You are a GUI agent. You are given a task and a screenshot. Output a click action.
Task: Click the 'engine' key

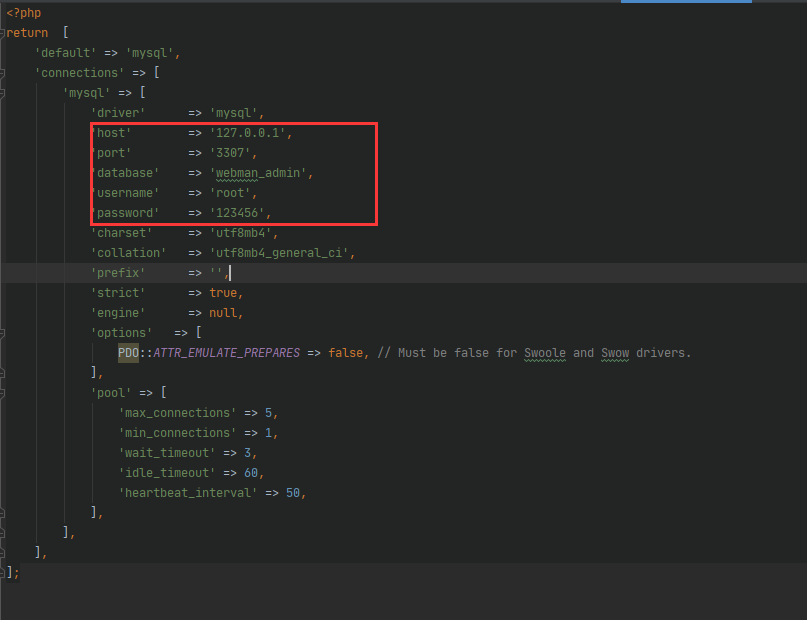[118, 313]
